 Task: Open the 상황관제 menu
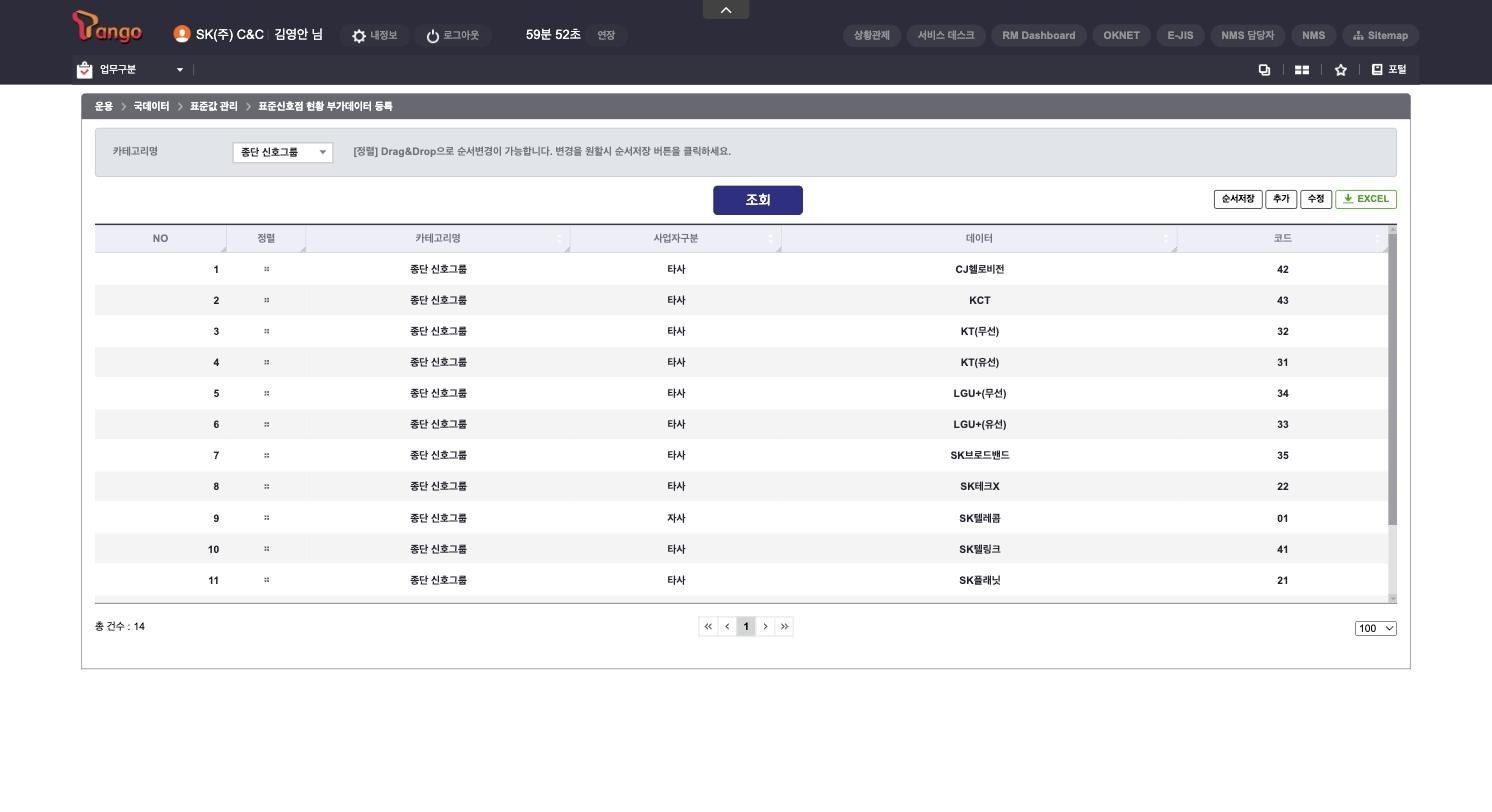point(872,35)
